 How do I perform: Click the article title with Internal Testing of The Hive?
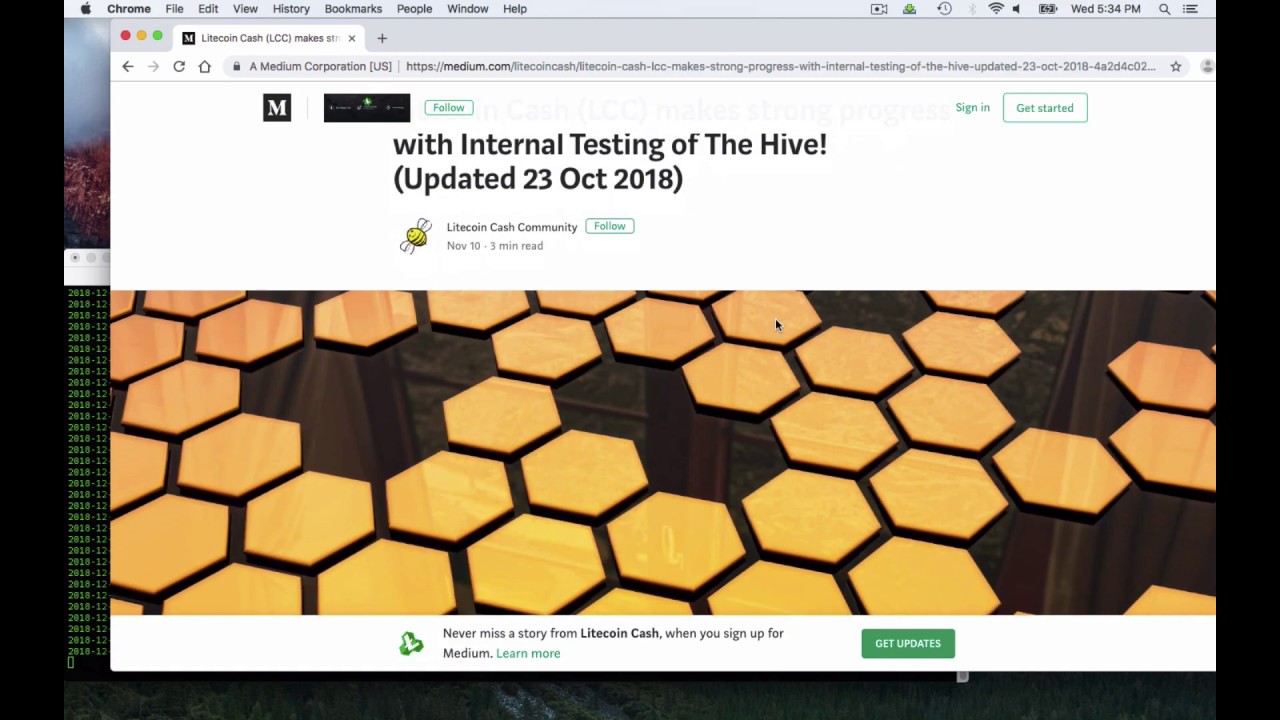[x=610, y=160]
